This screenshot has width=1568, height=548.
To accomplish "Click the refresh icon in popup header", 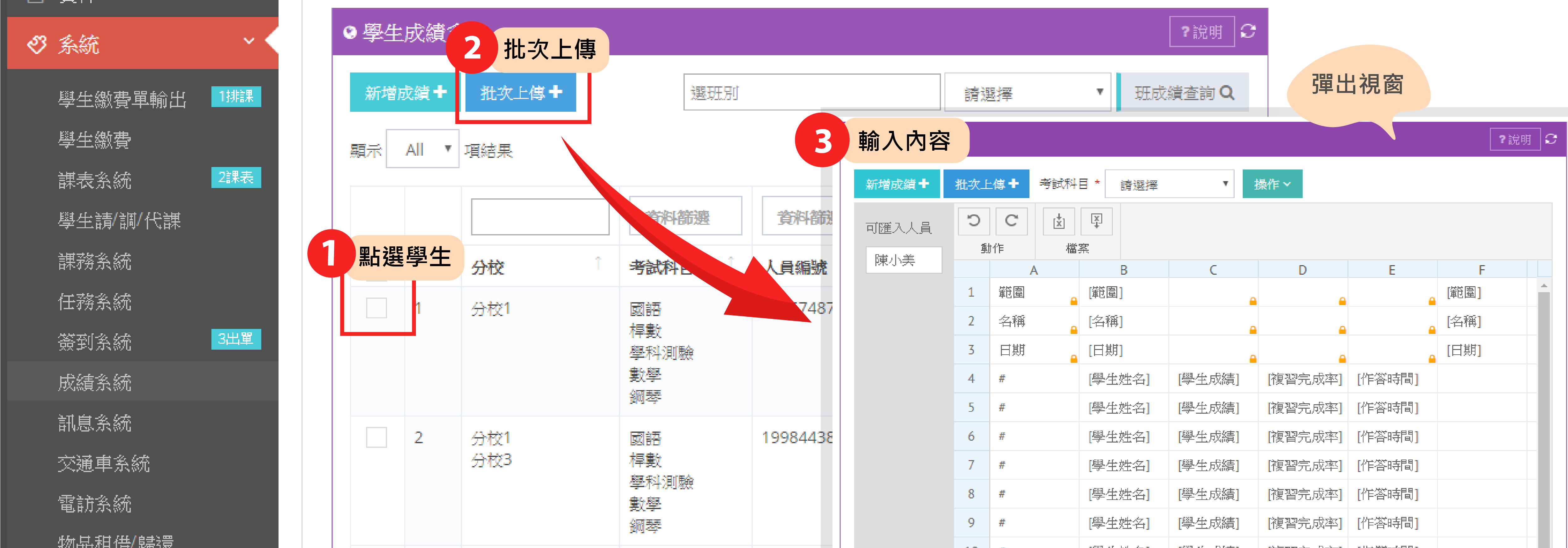I will pyautogui.click(x=1551, y=139).
